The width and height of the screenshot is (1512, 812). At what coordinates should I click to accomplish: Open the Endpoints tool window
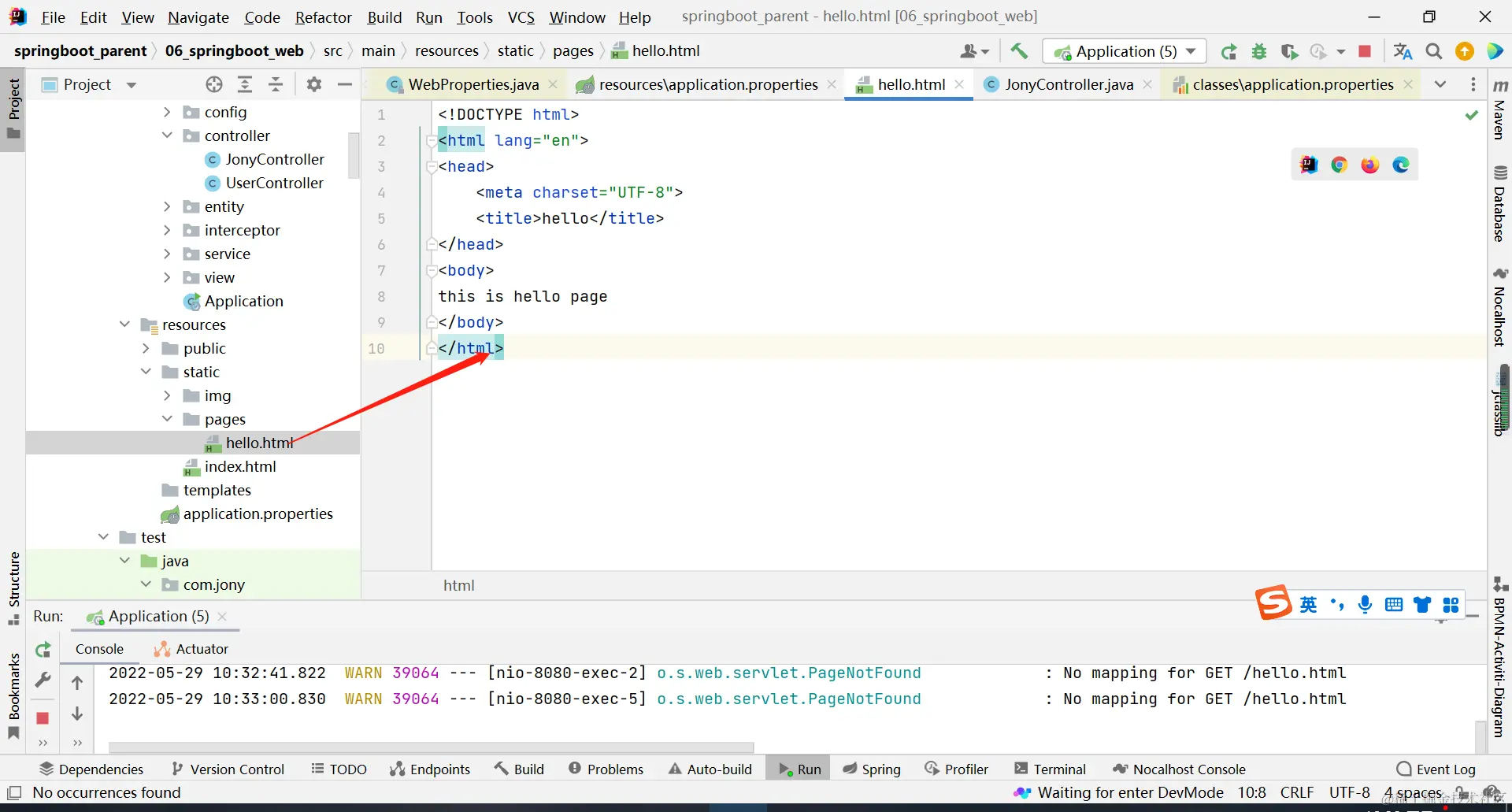point(430,769)
